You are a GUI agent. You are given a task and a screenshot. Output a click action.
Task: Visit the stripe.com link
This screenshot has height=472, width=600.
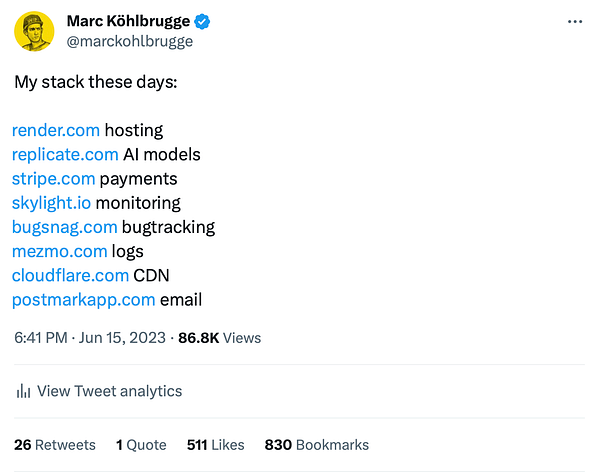pyautogui.click(x=54, y=179)
